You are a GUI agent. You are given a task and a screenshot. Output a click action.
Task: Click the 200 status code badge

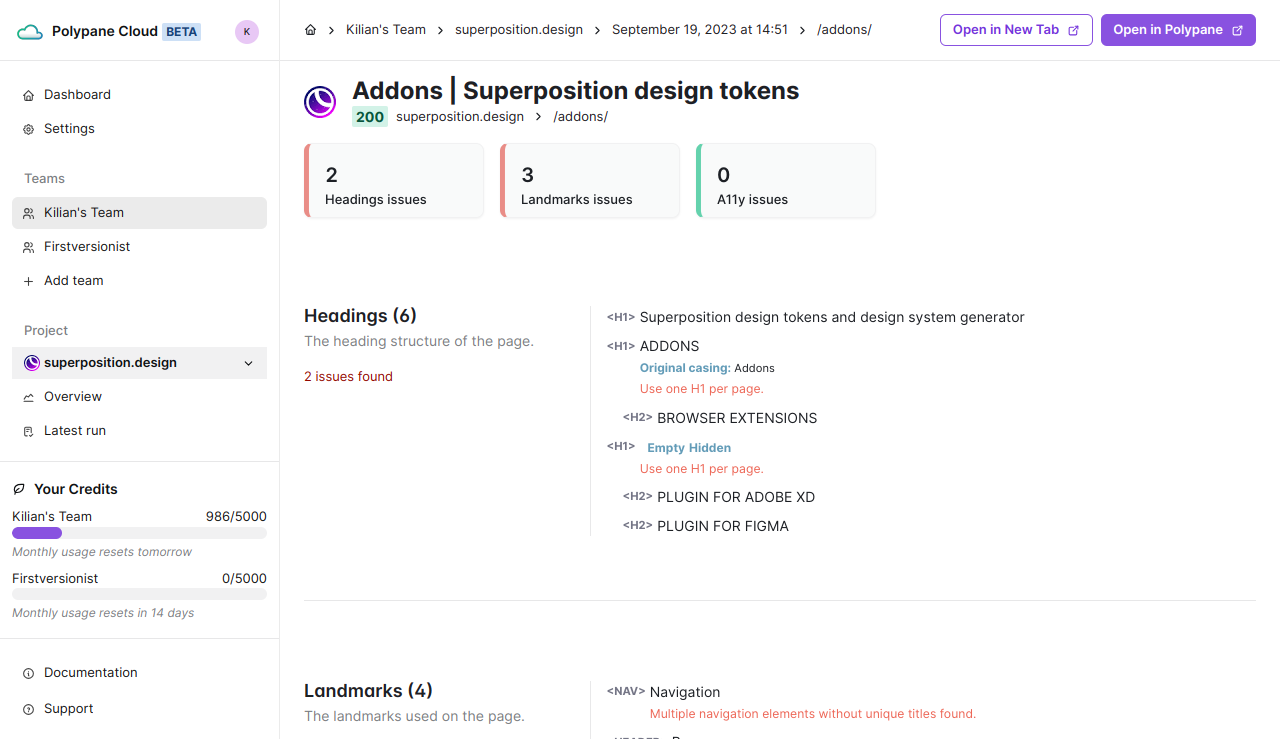(370, 117)
